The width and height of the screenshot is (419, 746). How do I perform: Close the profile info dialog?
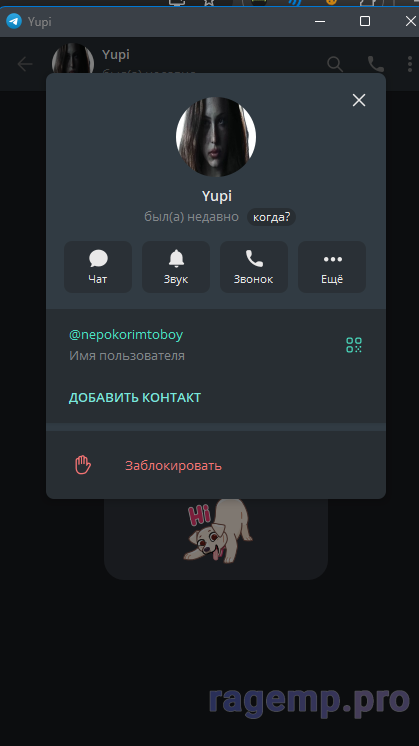coord(359,100)
